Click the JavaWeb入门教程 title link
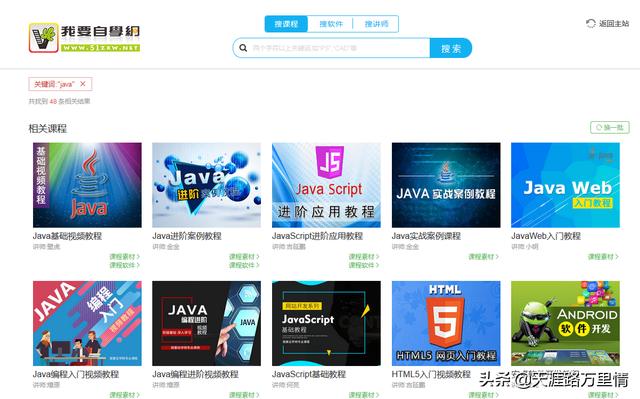Viewport: 640px width, 399px height. click(546, 236)
